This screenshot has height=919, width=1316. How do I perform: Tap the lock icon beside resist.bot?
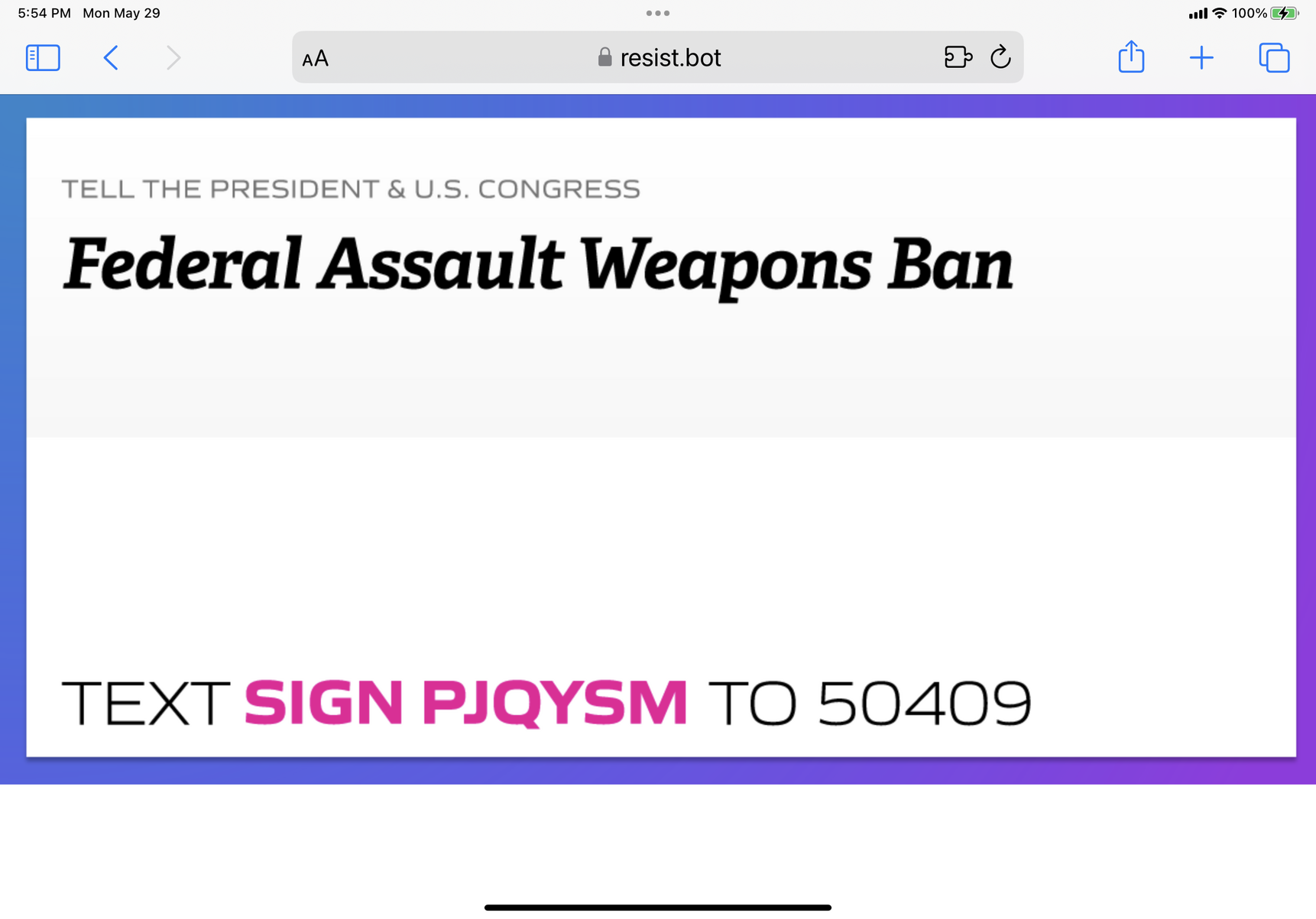tap(605, 57)
